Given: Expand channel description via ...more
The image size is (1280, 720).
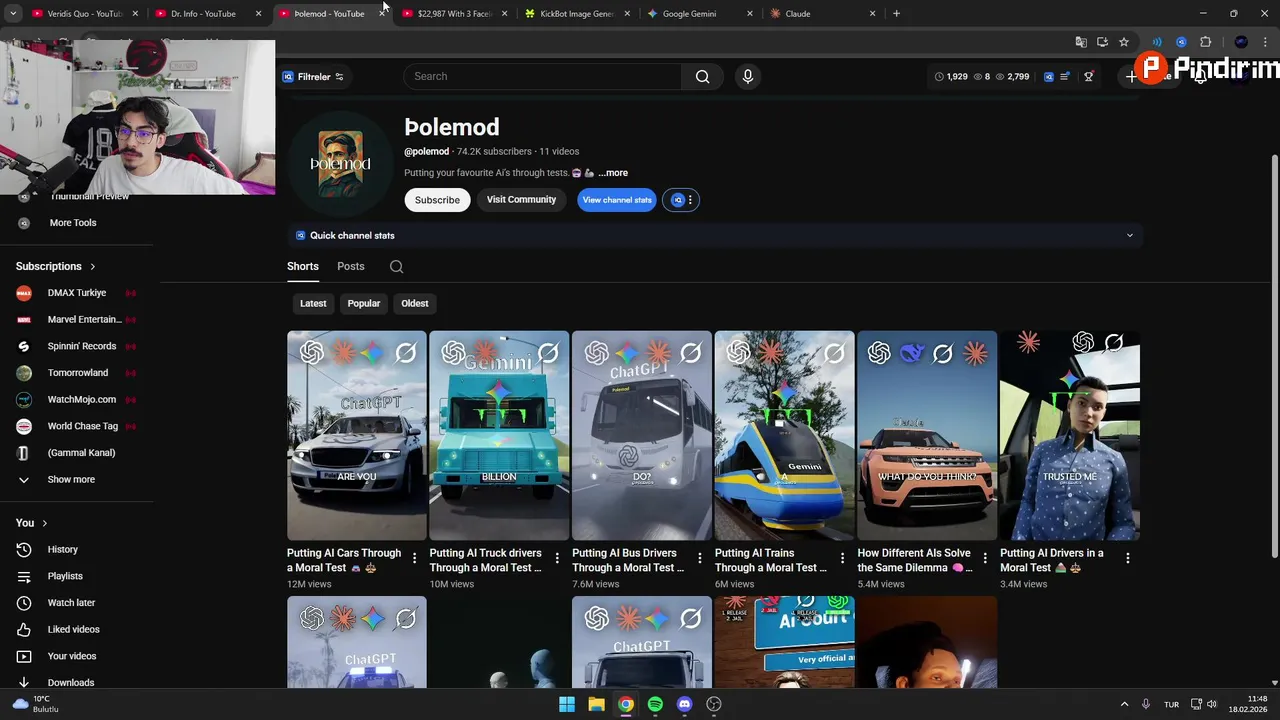Looking at the screenshot, I should click(613, 173).
